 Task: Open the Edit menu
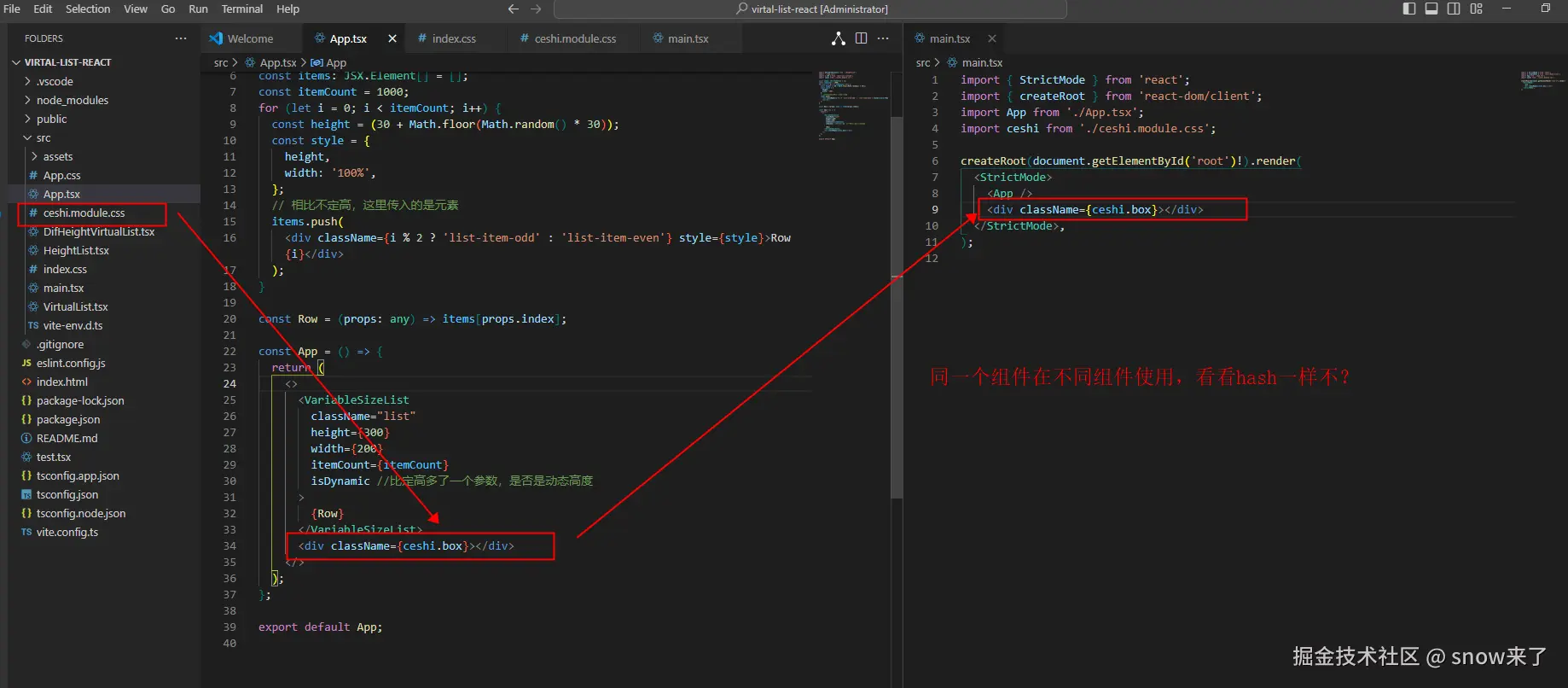tap(43, 9)
